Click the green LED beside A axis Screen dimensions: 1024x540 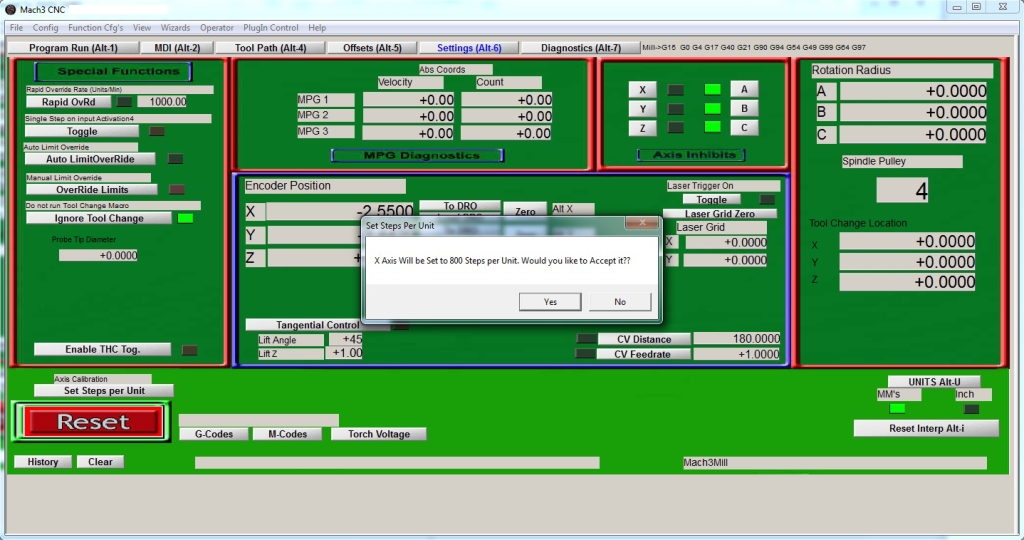(712, 89)
